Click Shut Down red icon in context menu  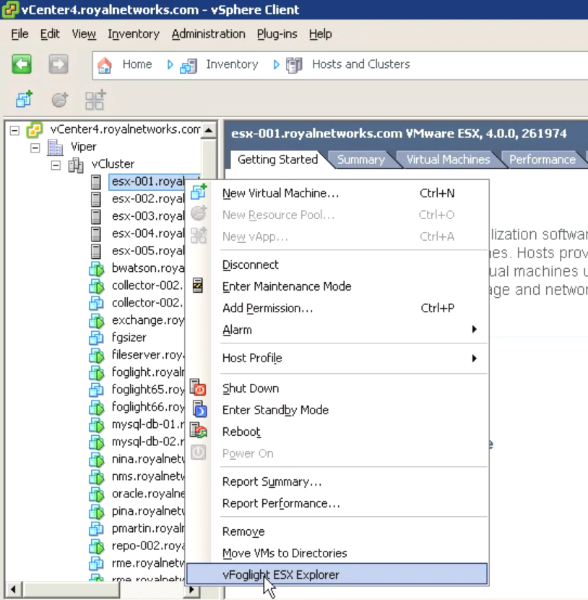(x=198, y=387)
